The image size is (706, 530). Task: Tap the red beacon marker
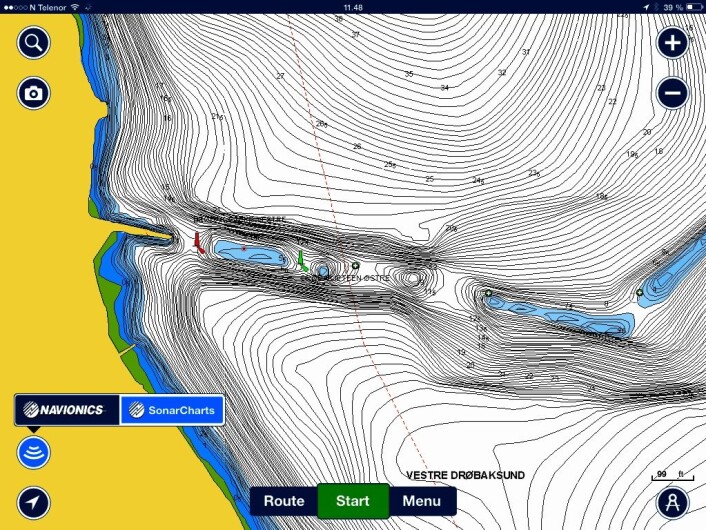coord(198,243)
